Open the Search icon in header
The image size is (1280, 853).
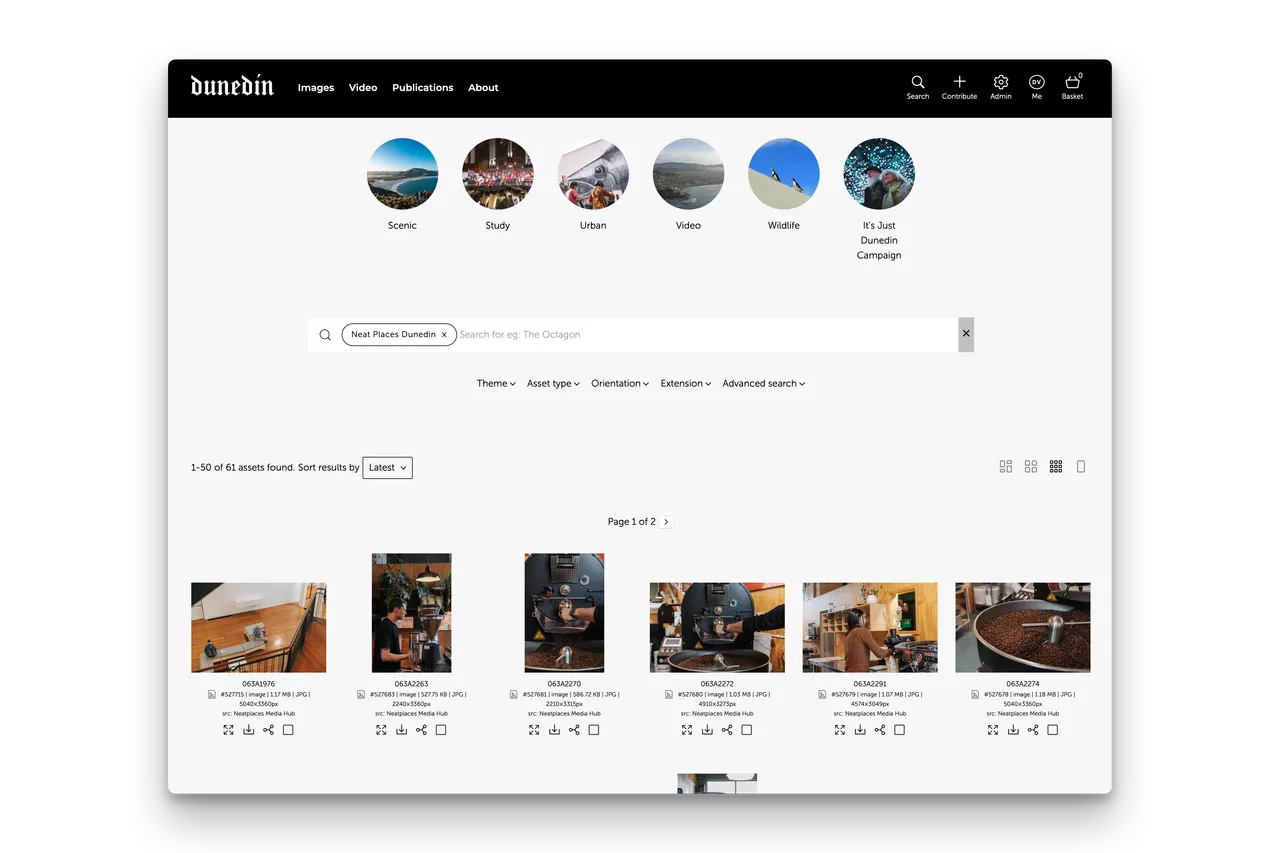click(x=917, y=83)
